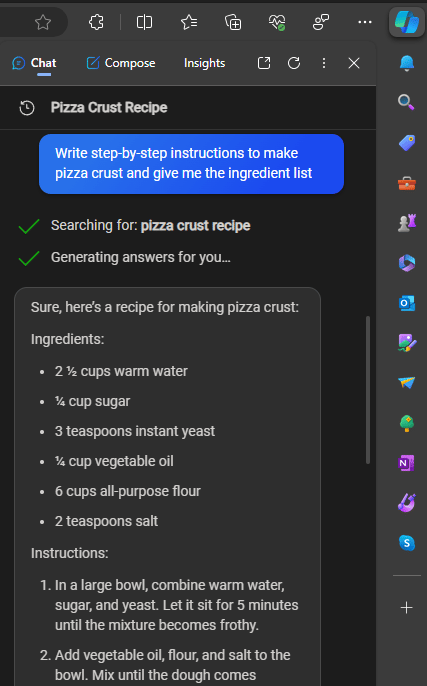Open Outlook from the sidebar
The width and height of the screenshot is (427, 686).
[407, 303]
